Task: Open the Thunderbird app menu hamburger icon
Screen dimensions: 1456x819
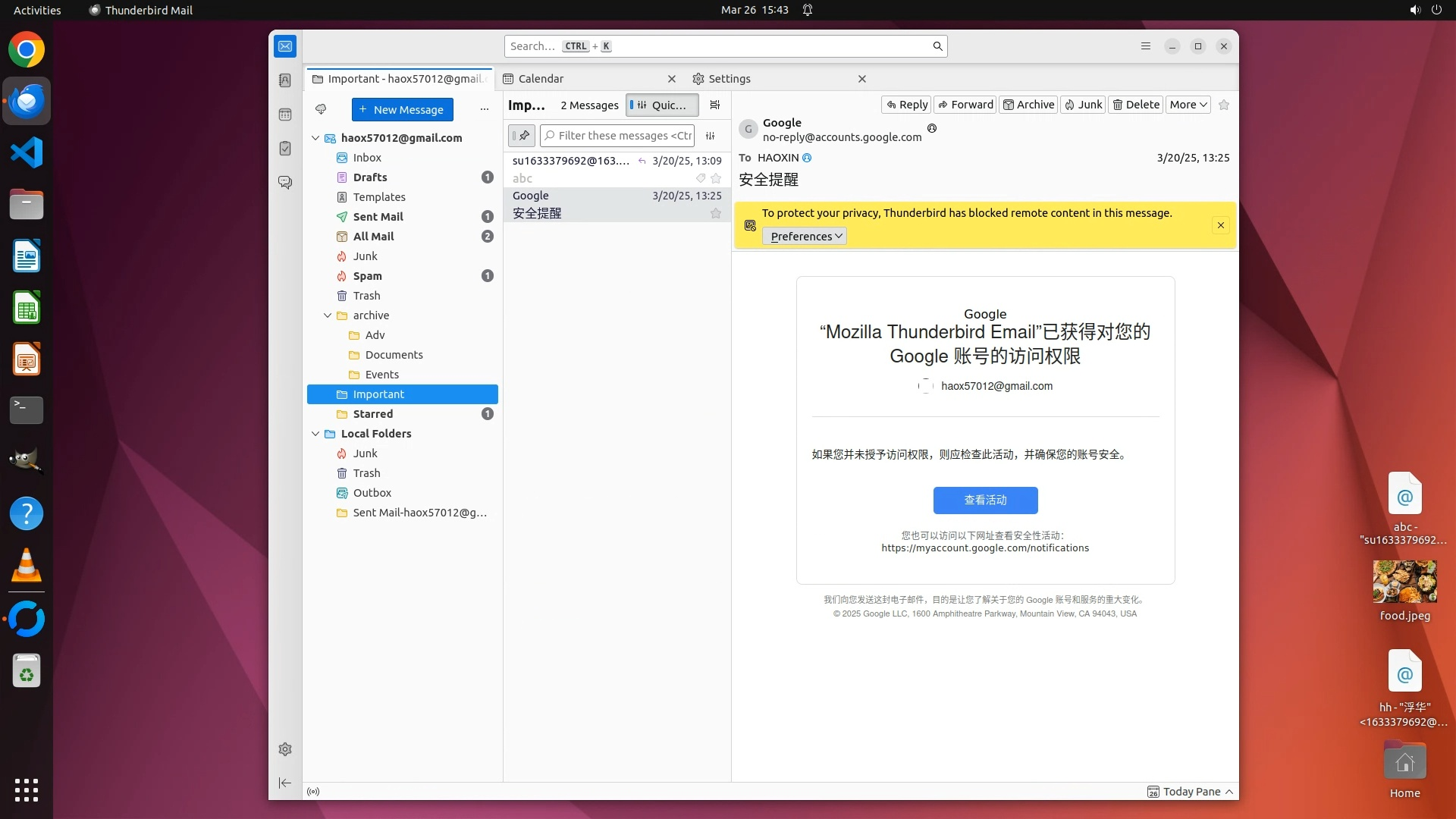Action: point(1146,46)
